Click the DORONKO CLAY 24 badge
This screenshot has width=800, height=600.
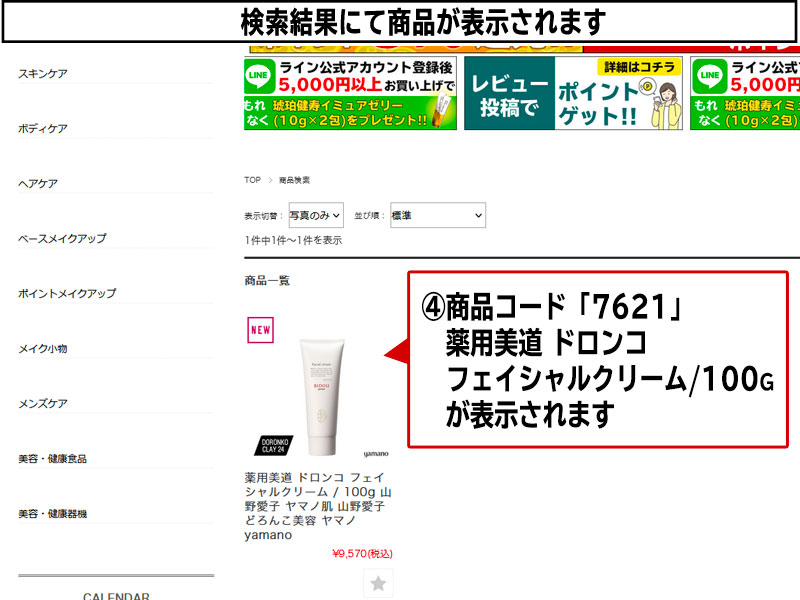click(274, 446)
